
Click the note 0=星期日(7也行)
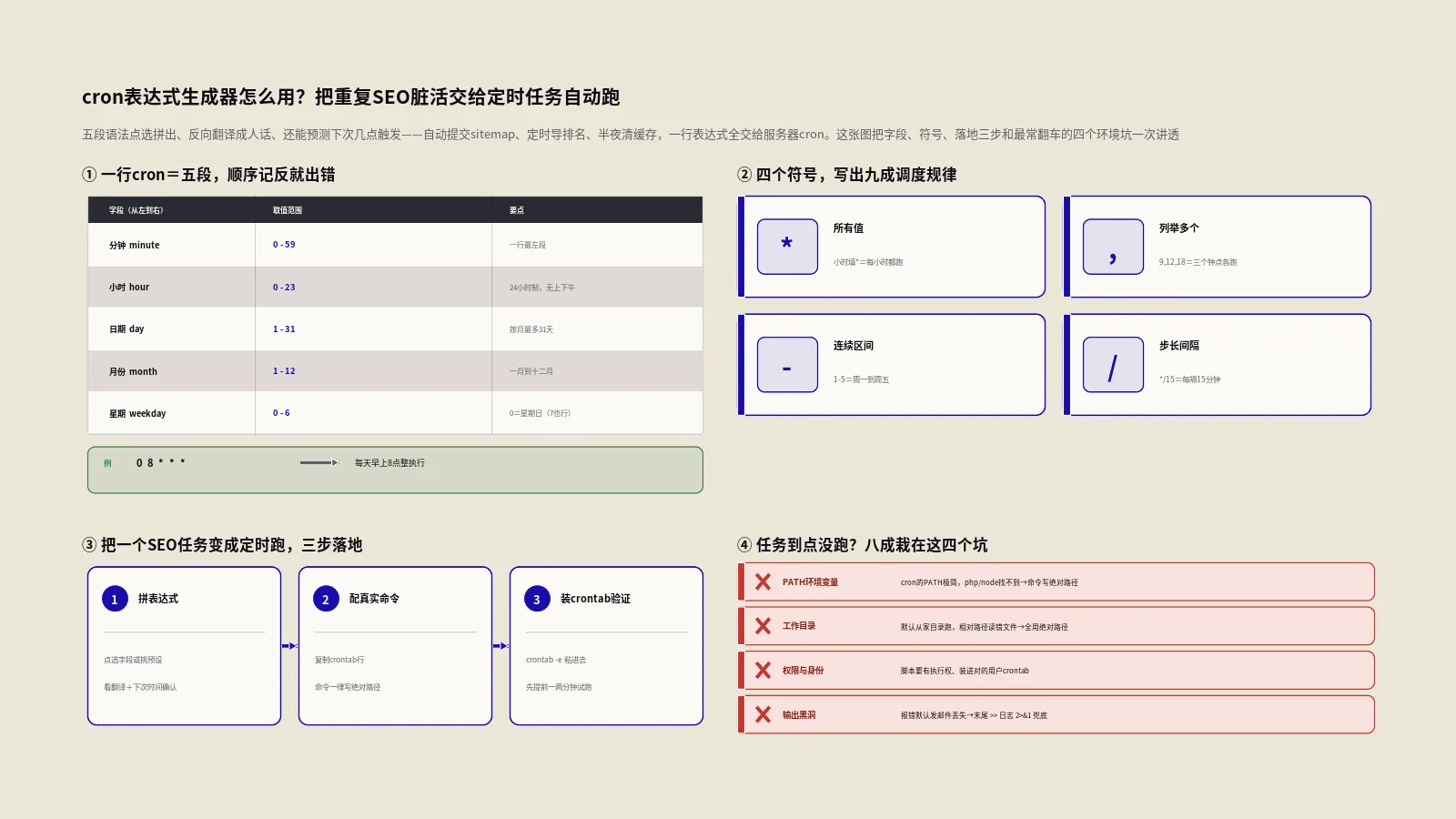click(x=541, y=413)
